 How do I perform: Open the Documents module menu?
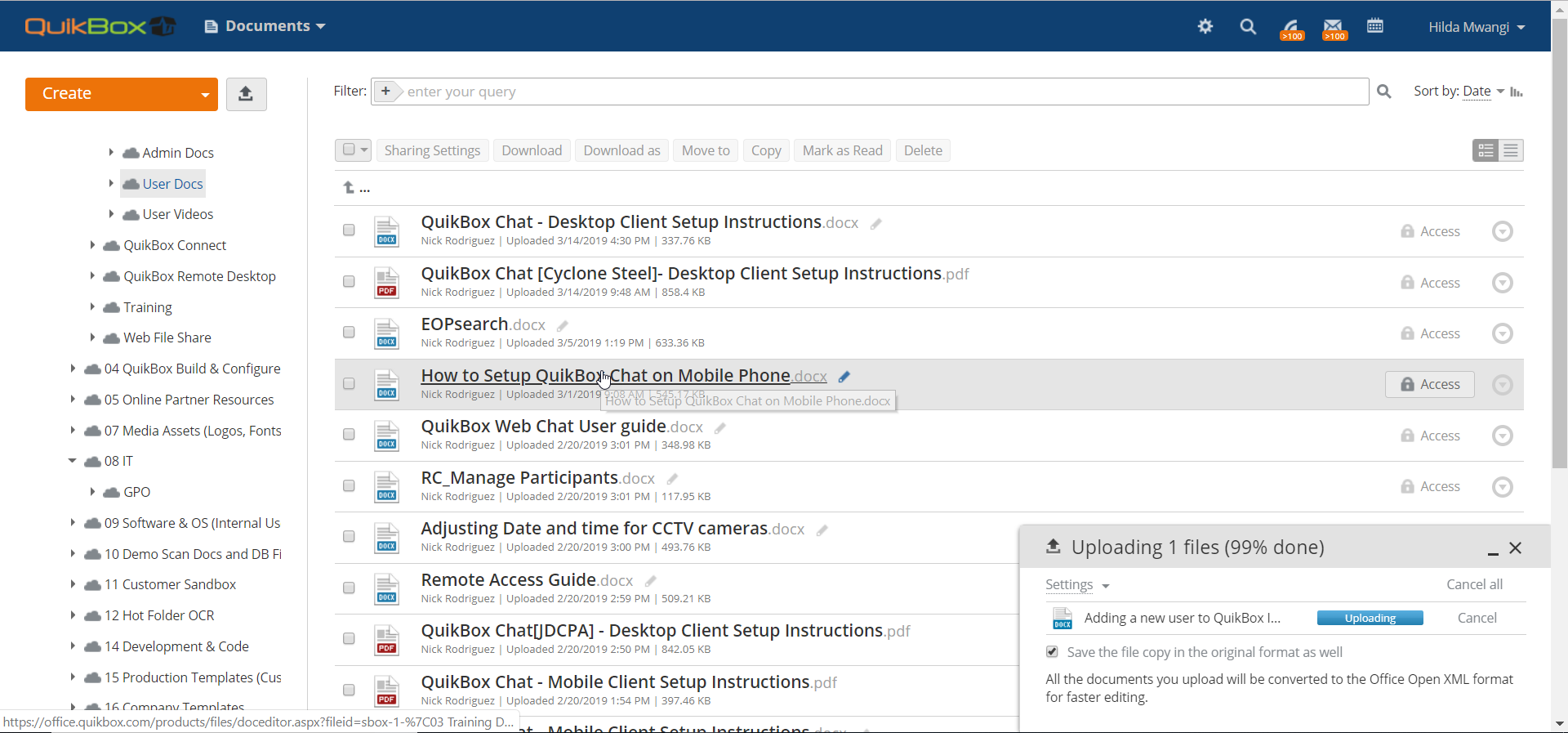tap(265, 26)
